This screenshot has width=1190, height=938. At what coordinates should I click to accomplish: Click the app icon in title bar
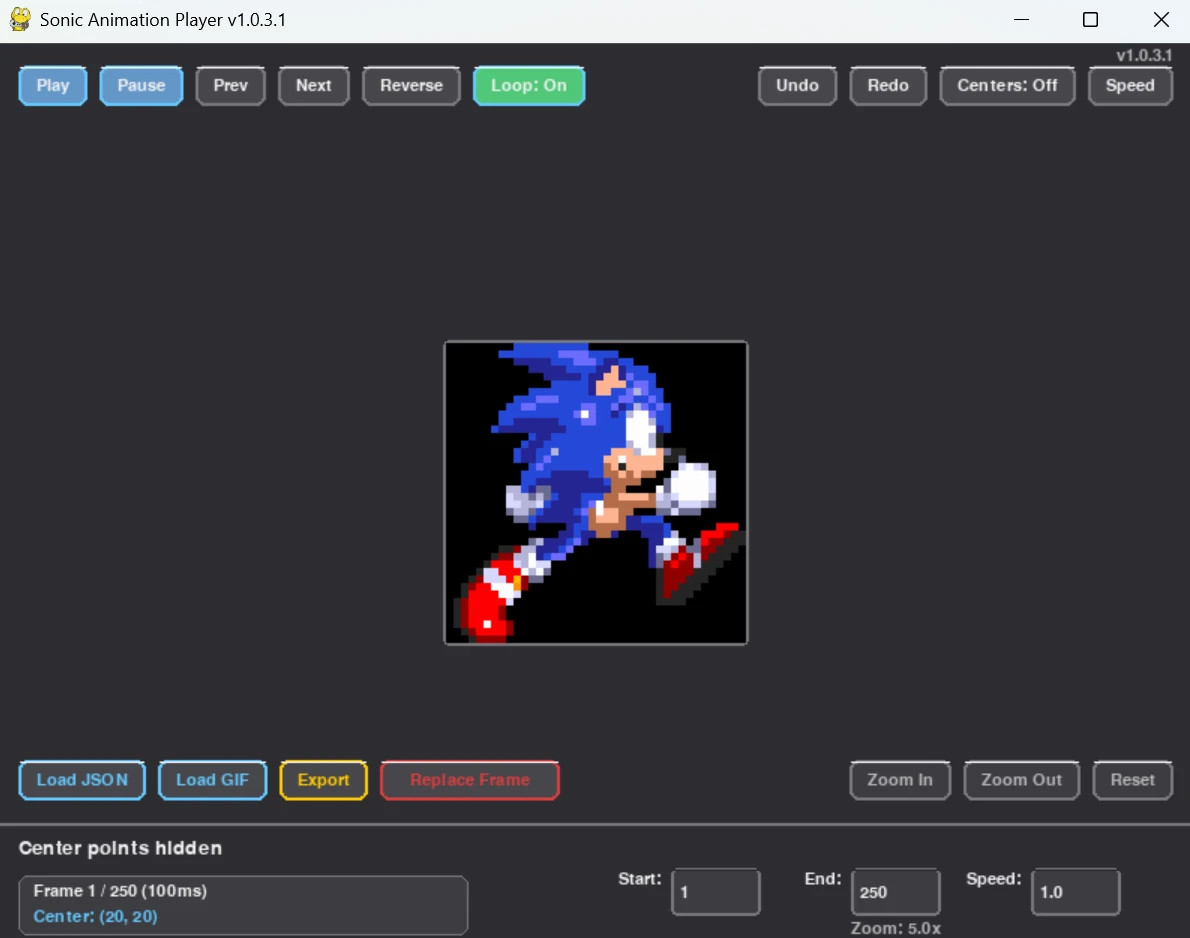(20, 20)
